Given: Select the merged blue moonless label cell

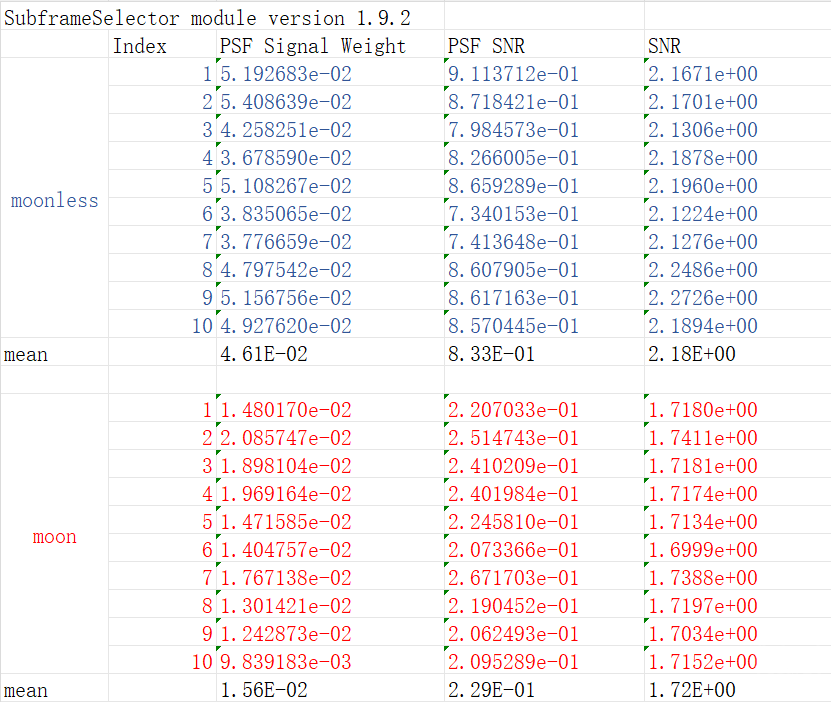Looking at the screenshot, I should click(55, 200).
